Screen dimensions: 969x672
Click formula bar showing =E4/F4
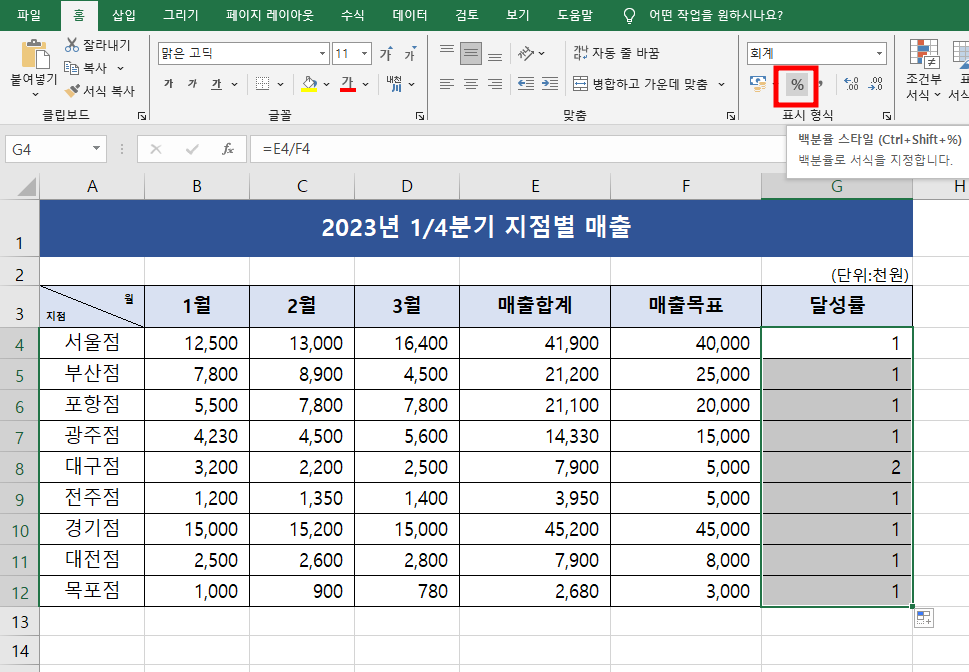(517, 149)
